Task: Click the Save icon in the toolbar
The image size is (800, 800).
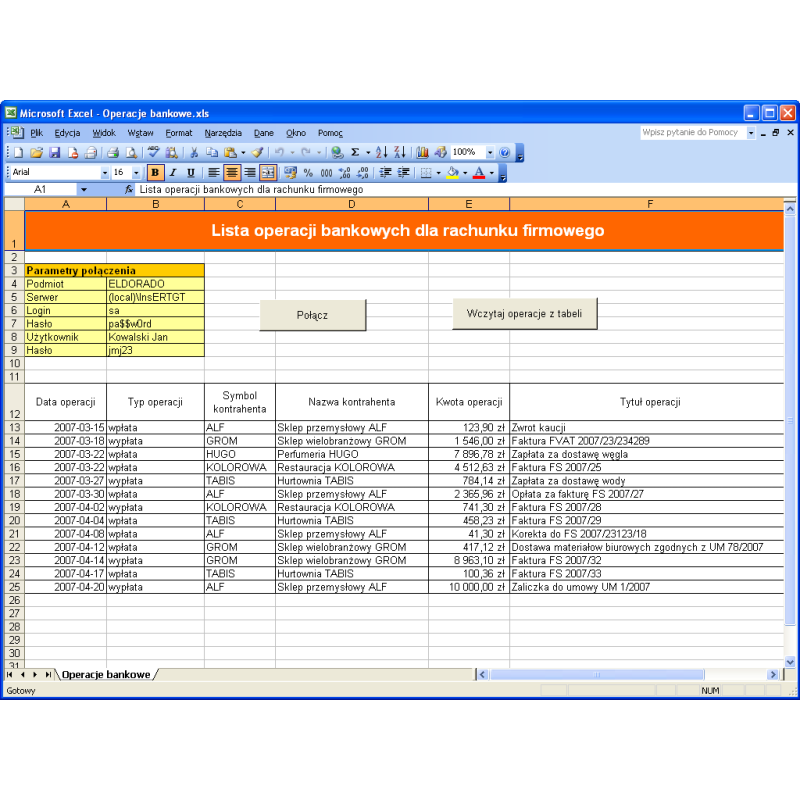Action: pyautogui.click(x=55, y=153)
